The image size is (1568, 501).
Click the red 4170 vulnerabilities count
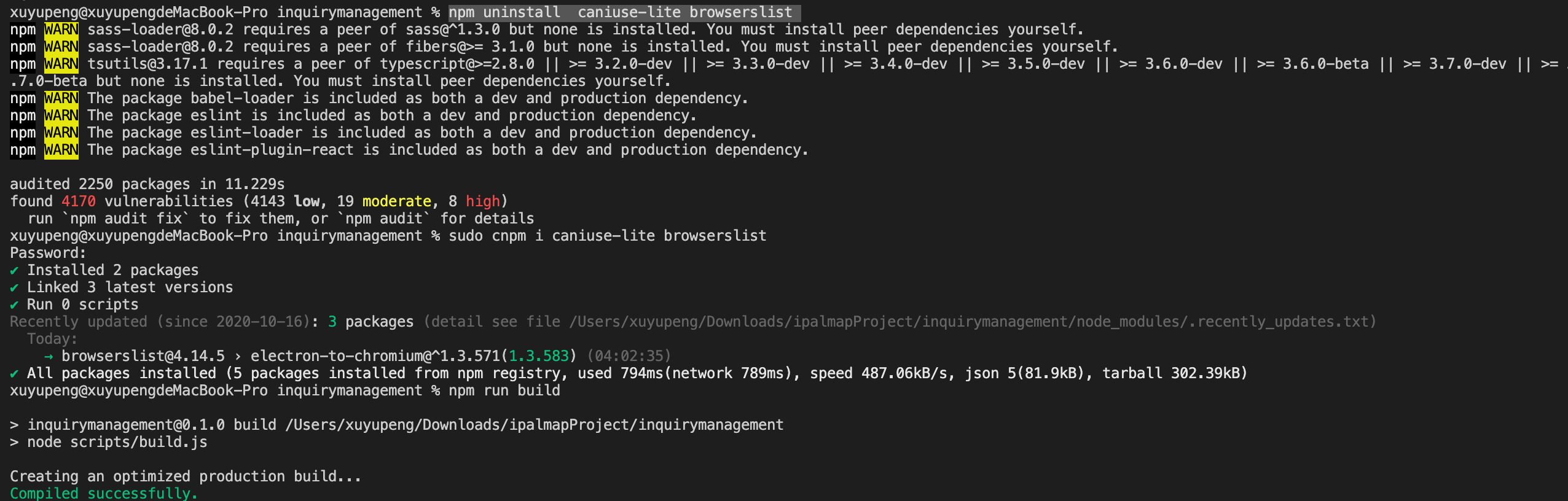point(79,201)
